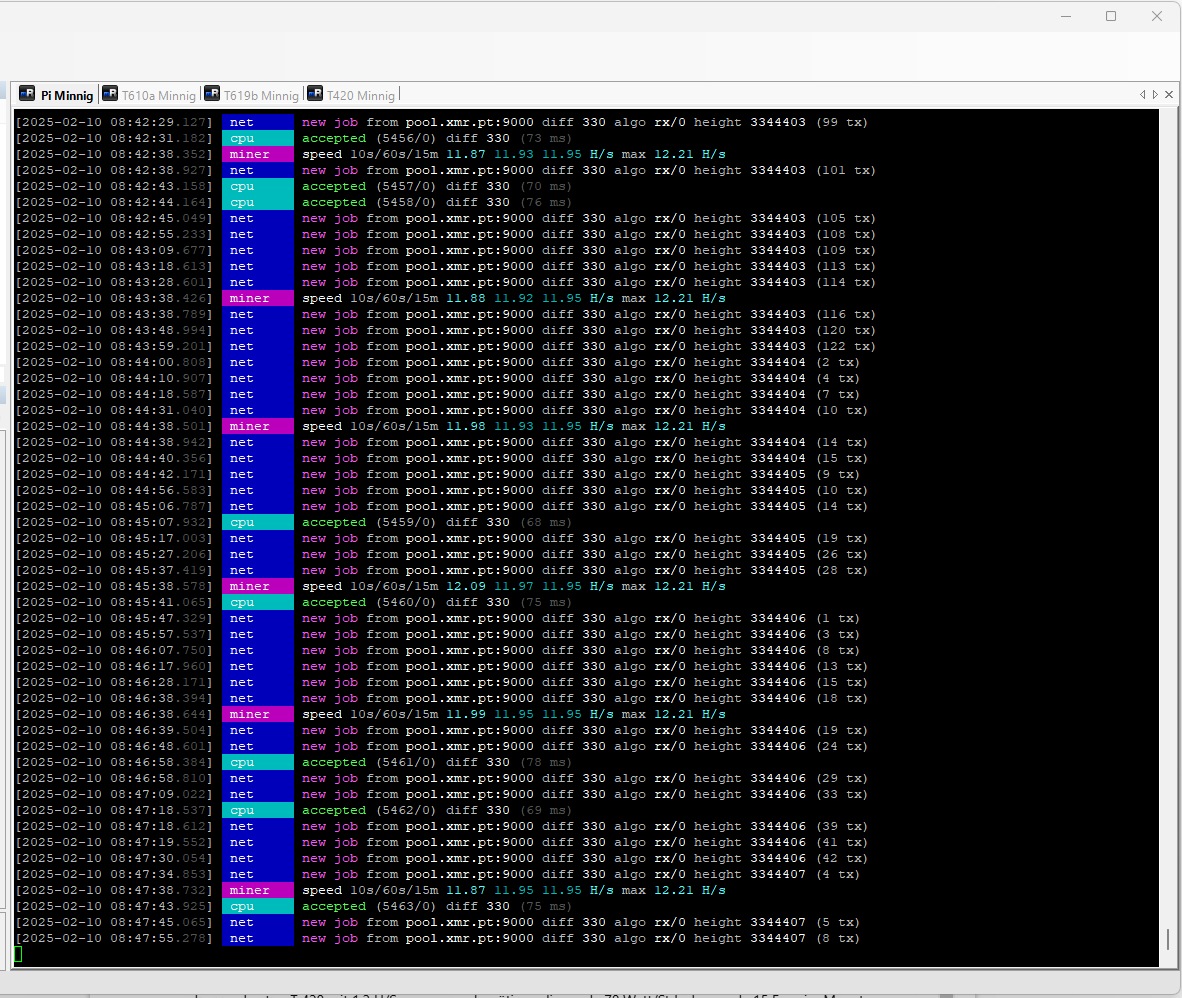Click speed value 11.98 in miner line

[466, 426]
